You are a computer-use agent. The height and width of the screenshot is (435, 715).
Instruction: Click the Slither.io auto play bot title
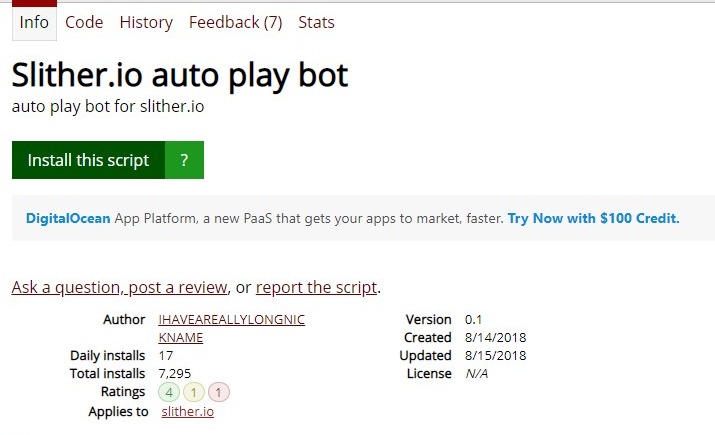tap(180, 76)
